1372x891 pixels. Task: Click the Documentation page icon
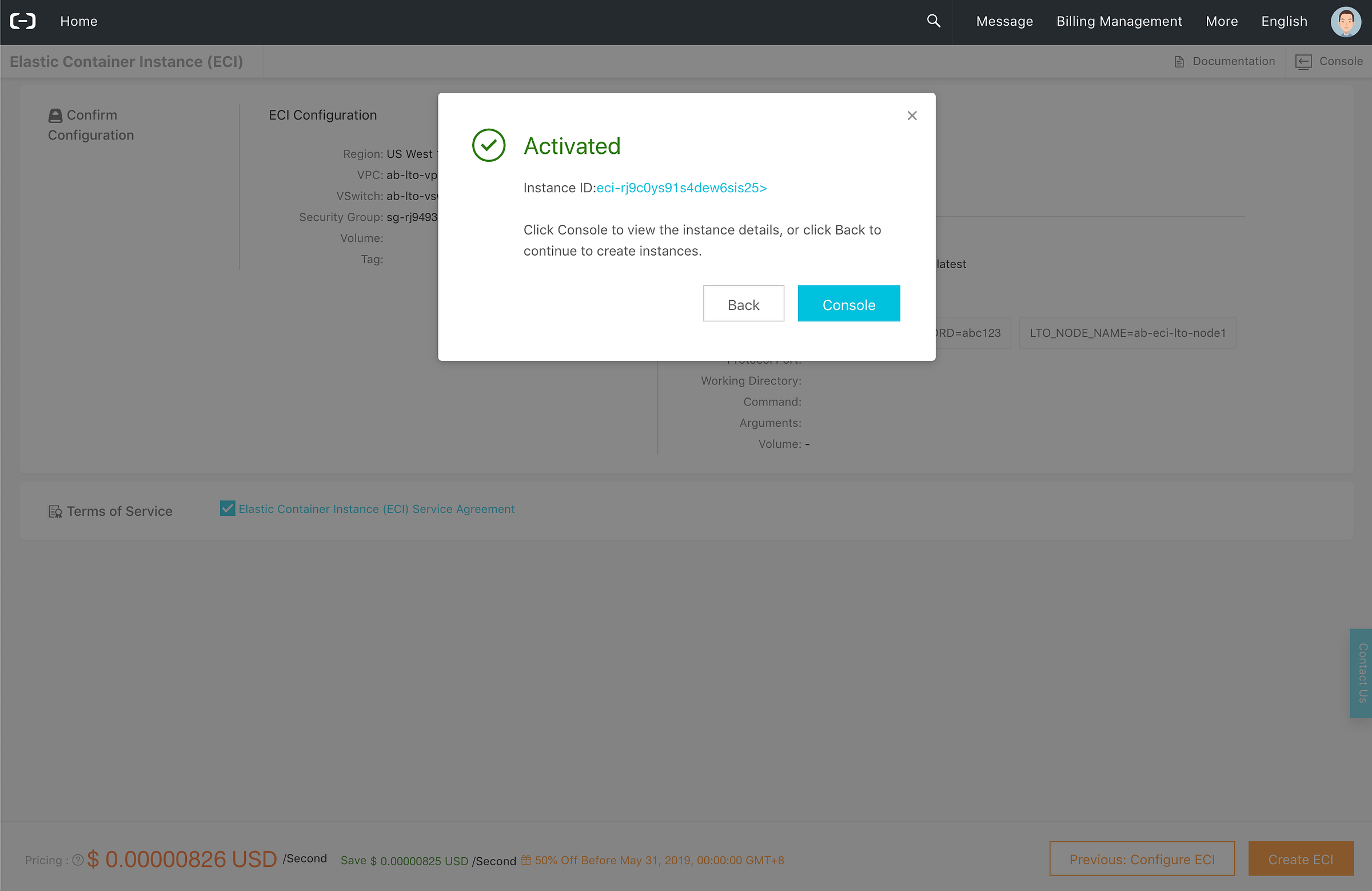1179,62
